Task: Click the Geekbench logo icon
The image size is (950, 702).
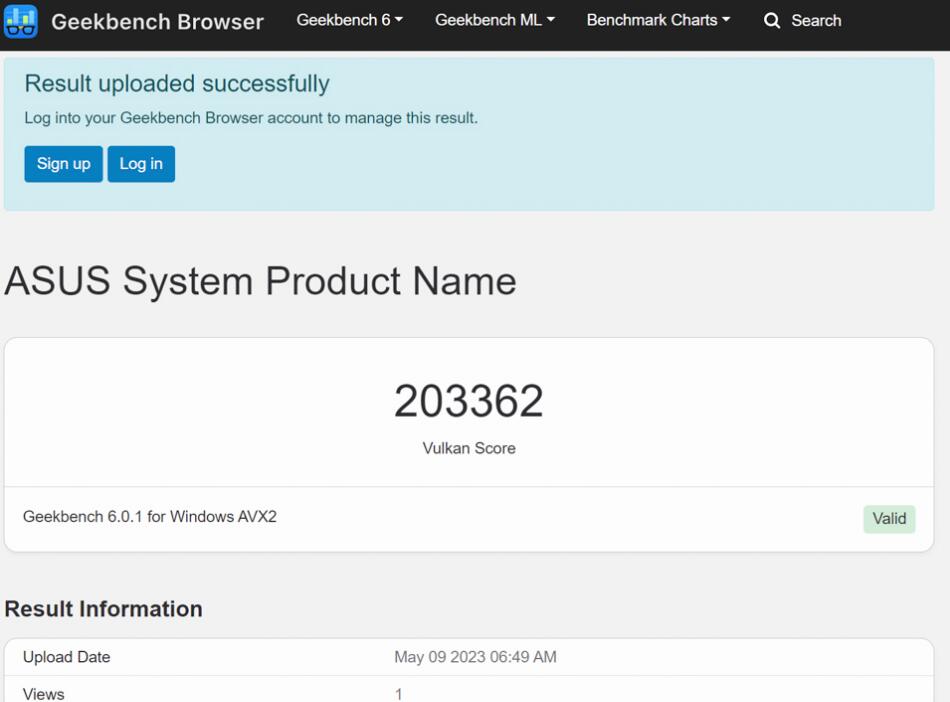Action: (21, 21)
